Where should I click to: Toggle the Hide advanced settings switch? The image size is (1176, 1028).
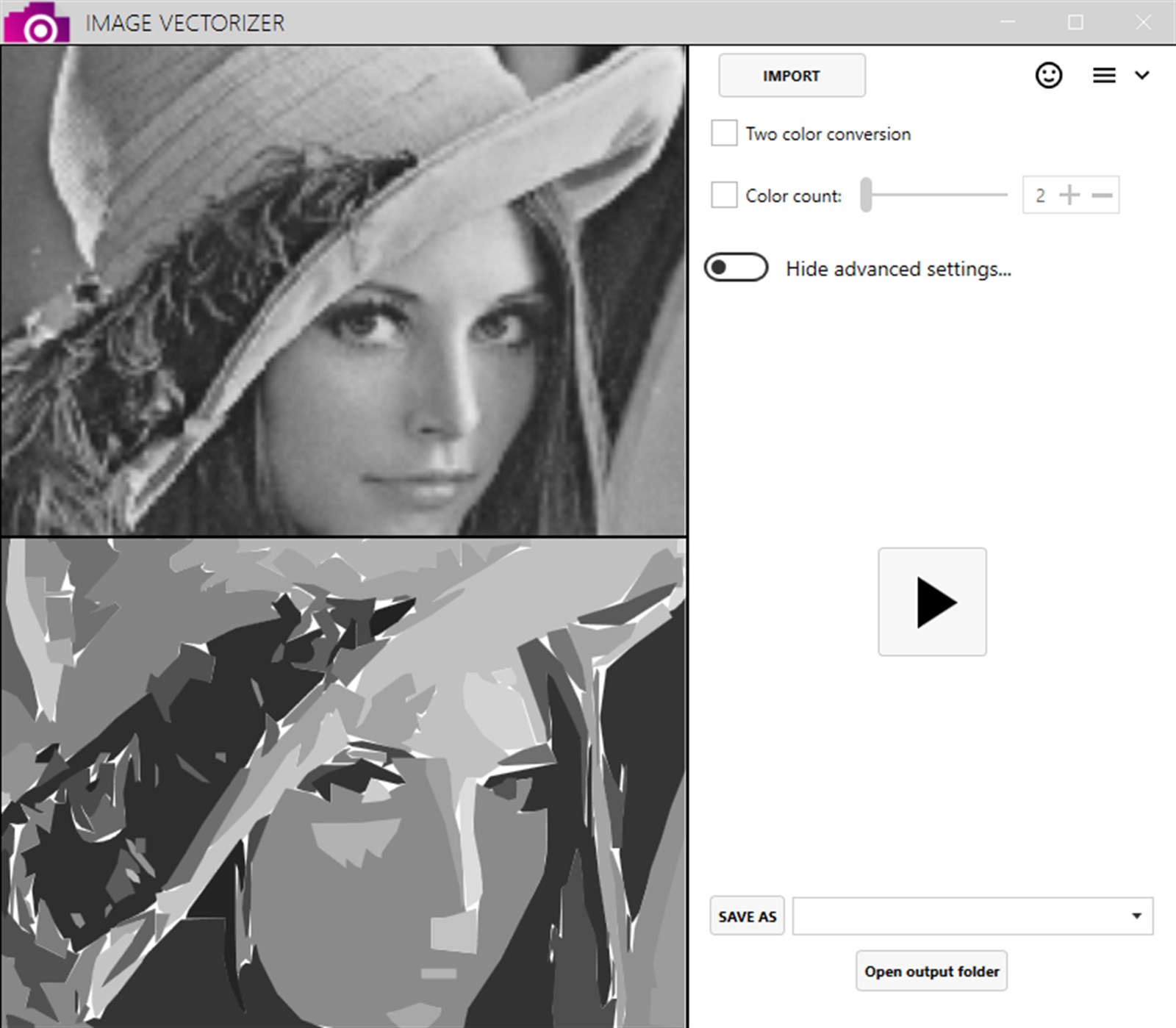tap(736, 267)
